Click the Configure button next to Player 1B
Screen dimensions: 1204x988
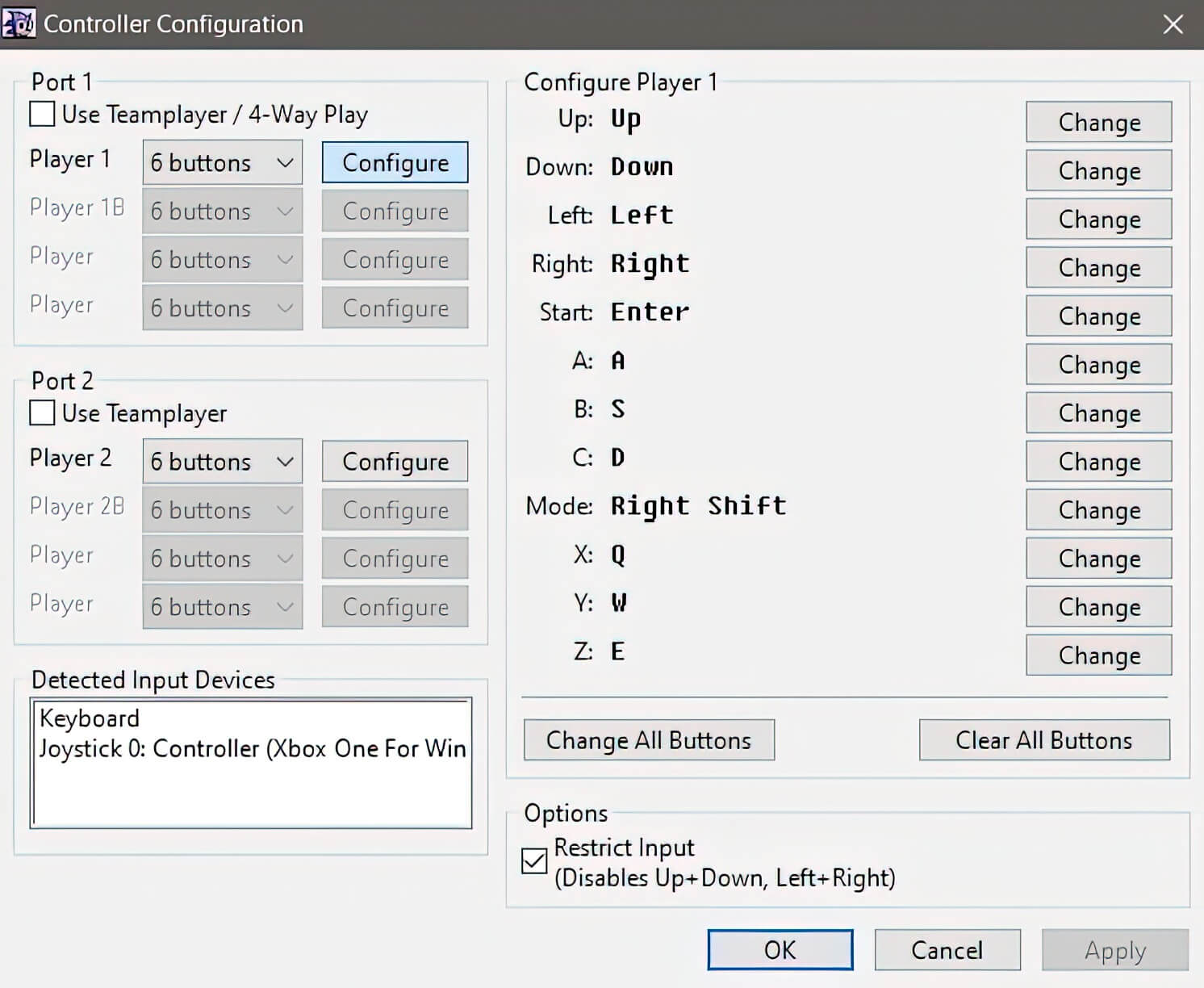tap(395, 211)
